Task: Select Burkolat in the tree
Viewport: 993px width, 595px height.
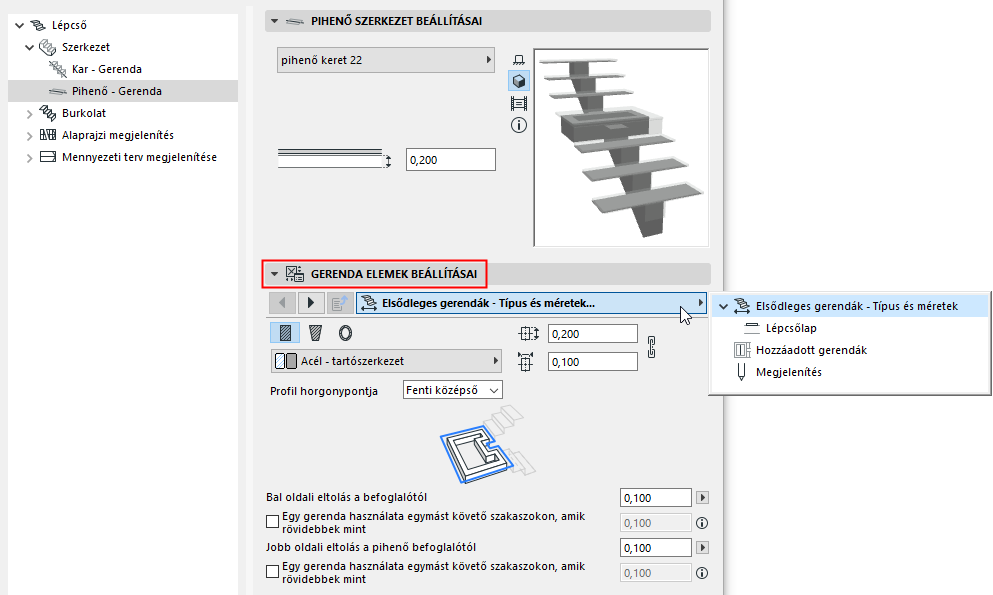Action: point(84,113)
